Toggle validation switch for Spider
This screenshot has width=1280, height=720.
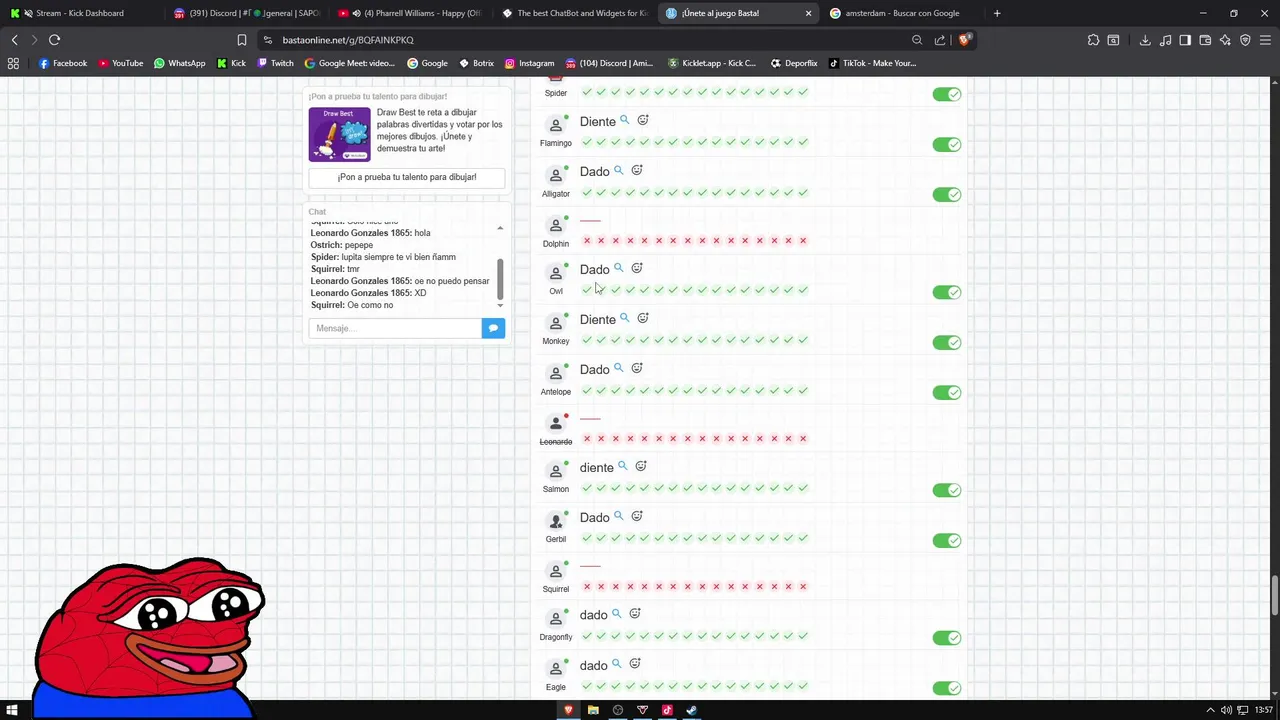pos(946,94)
